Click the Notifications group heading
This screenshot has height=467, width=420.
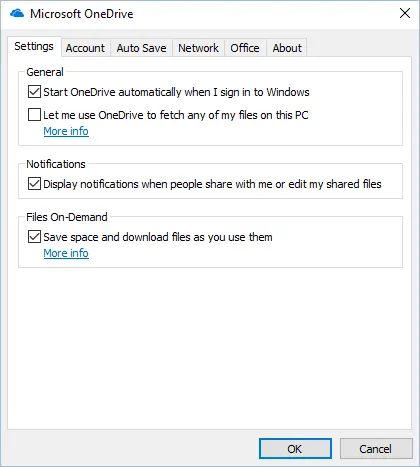click(x=56, y=164)
